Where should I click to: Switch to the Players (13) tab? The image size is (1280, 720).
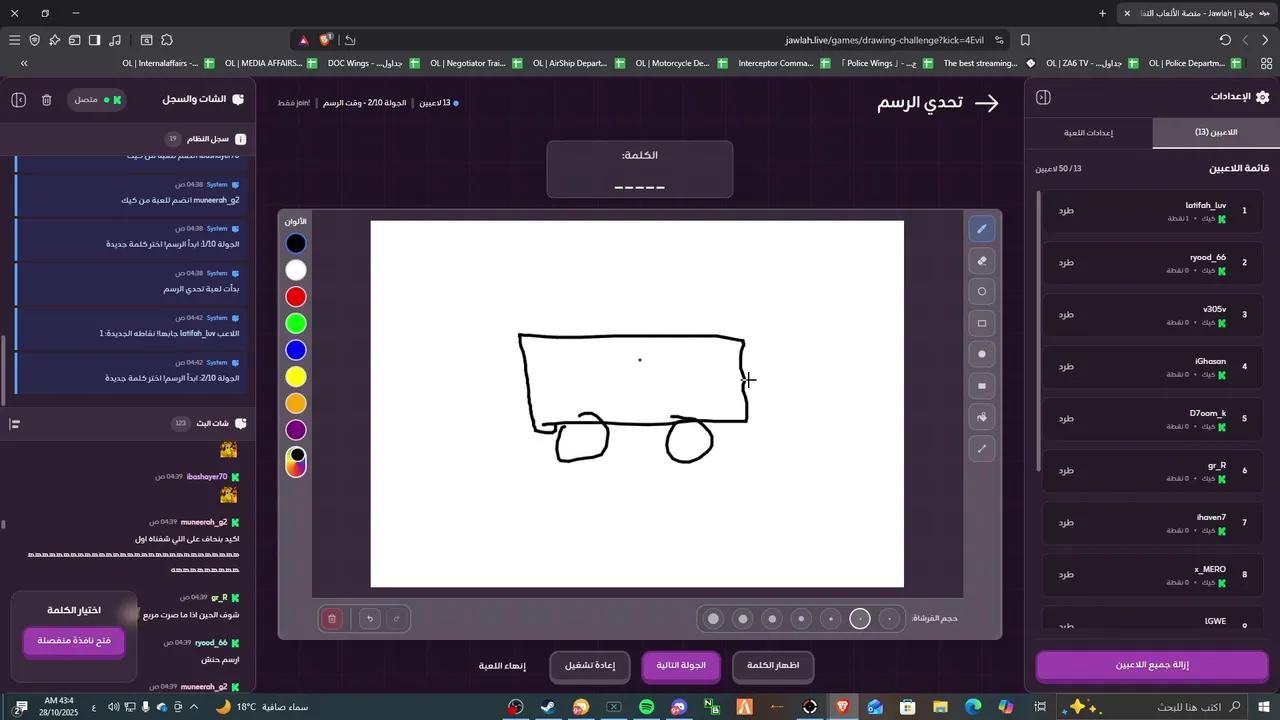[1216, 133]
